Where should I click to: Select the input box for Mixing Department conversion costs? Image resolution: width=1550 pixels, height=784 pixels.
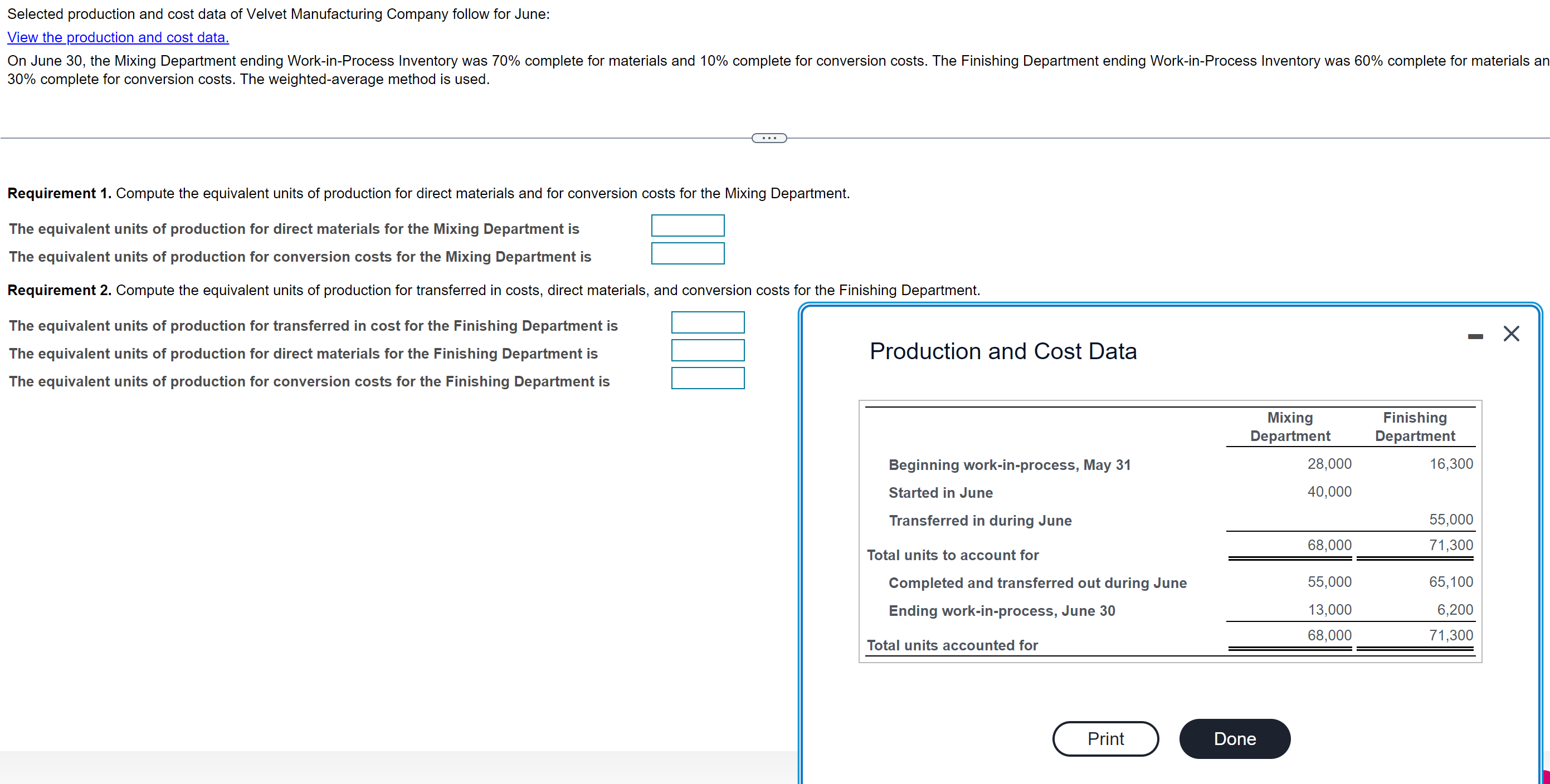688,253
